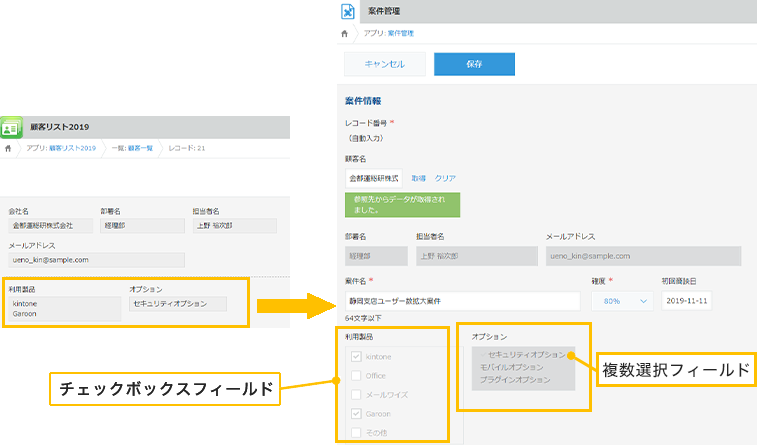Open アプリ: 顧客リスト2019 breadcrumb link

coord(62,148)
